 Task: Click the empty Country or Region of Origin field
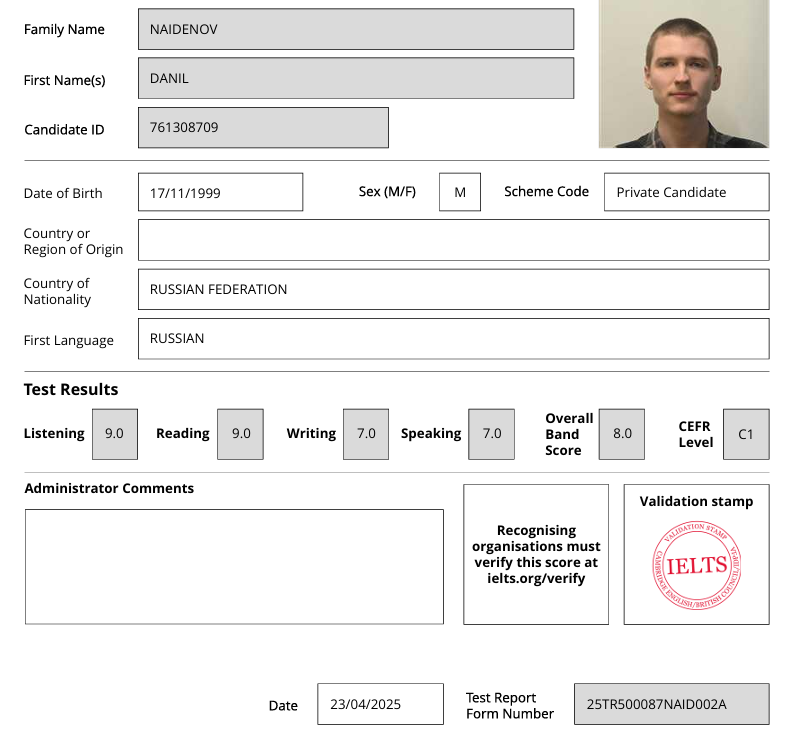453,240
